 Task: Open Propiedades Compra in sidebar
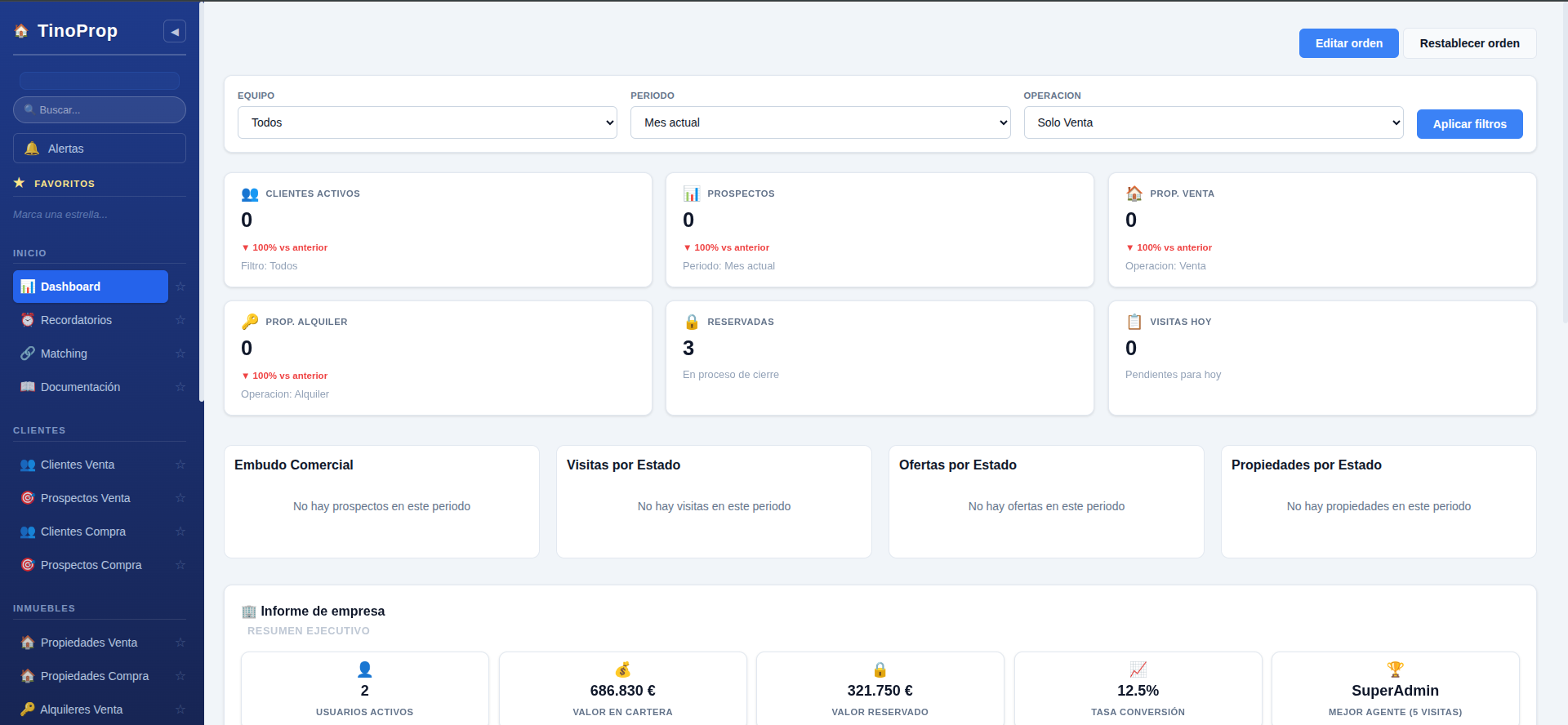(x=95, y=676)
